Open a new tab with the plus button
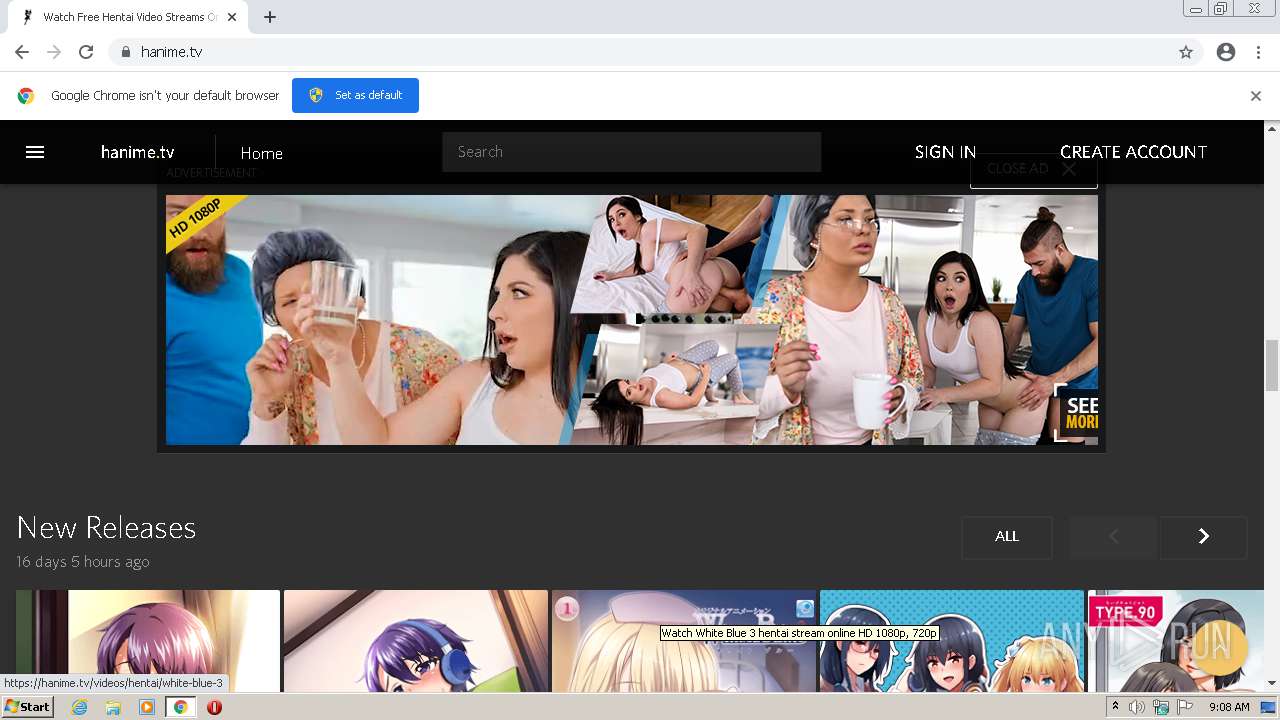 click(270, 17)
